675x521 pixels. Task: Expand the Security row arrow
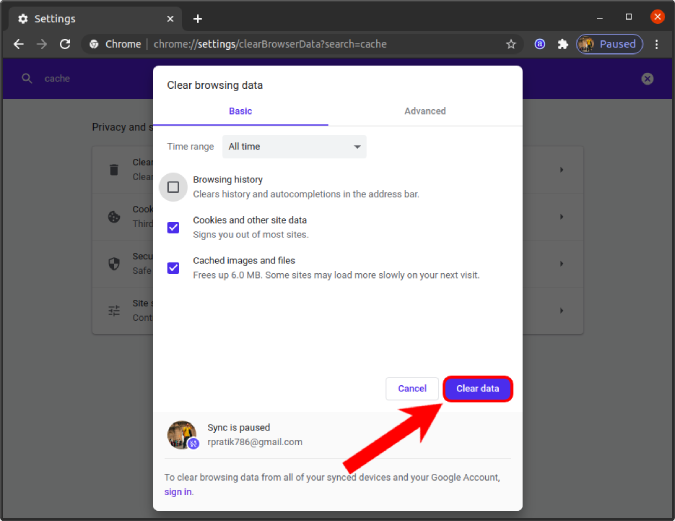(561, 264)
